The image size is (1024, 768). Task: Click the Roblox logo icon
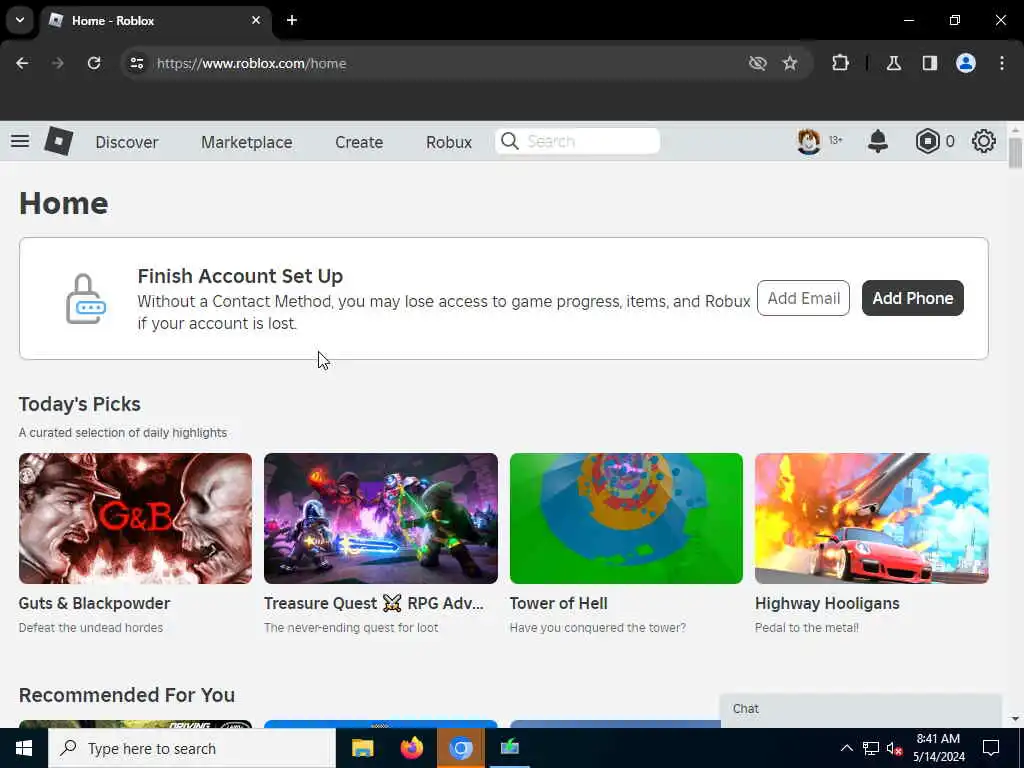tap(58, 141)
